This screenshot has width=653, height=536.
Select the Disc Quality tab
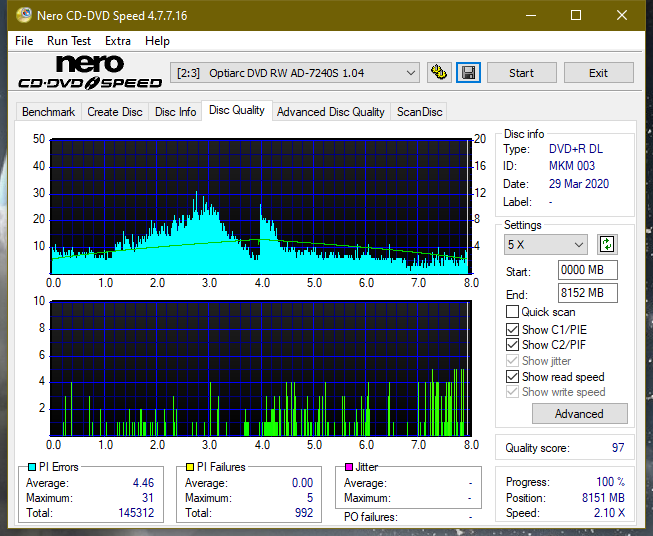coord(237,110)
